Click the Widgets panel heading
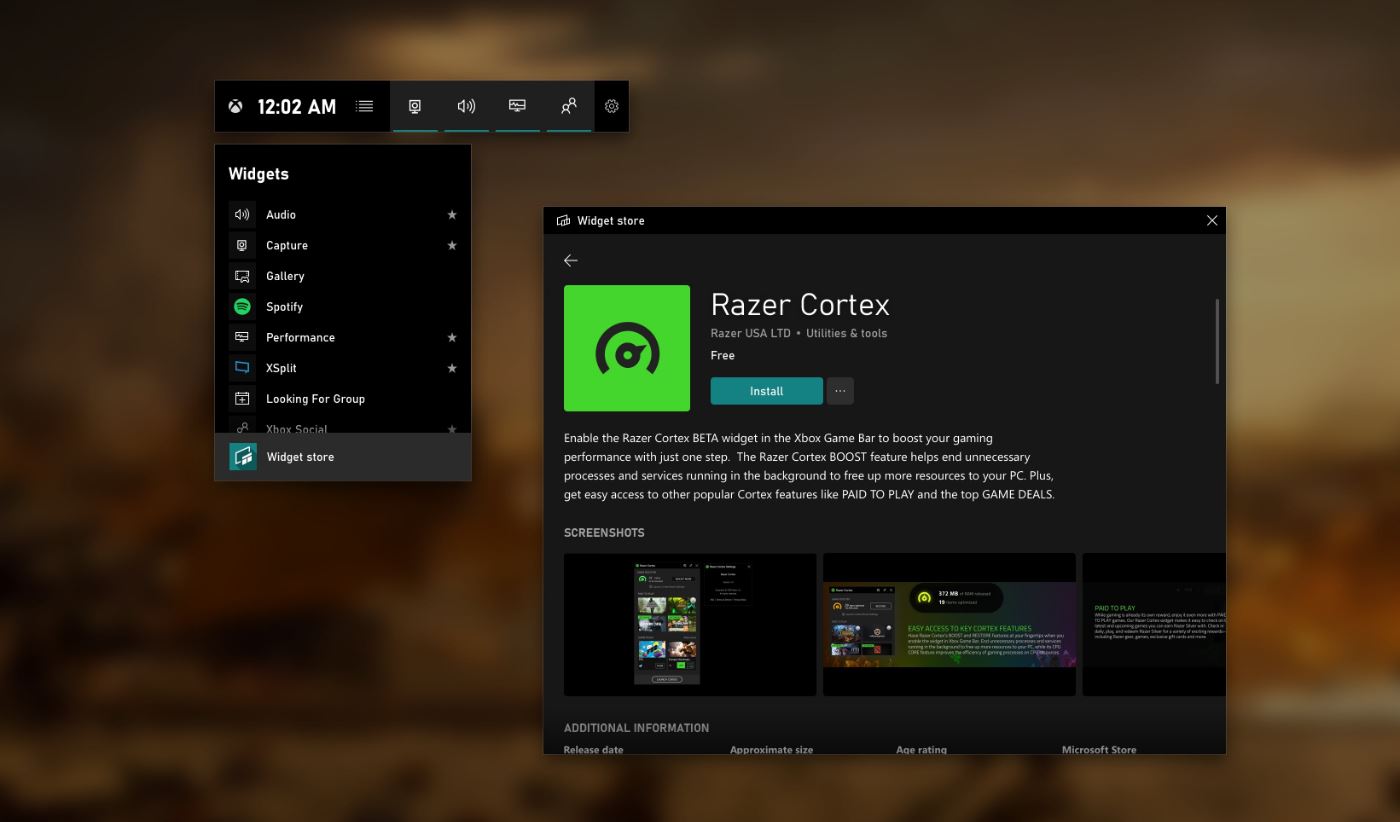Image resolution: width=1400 pixels, height=822 pixels. (258, 174)
